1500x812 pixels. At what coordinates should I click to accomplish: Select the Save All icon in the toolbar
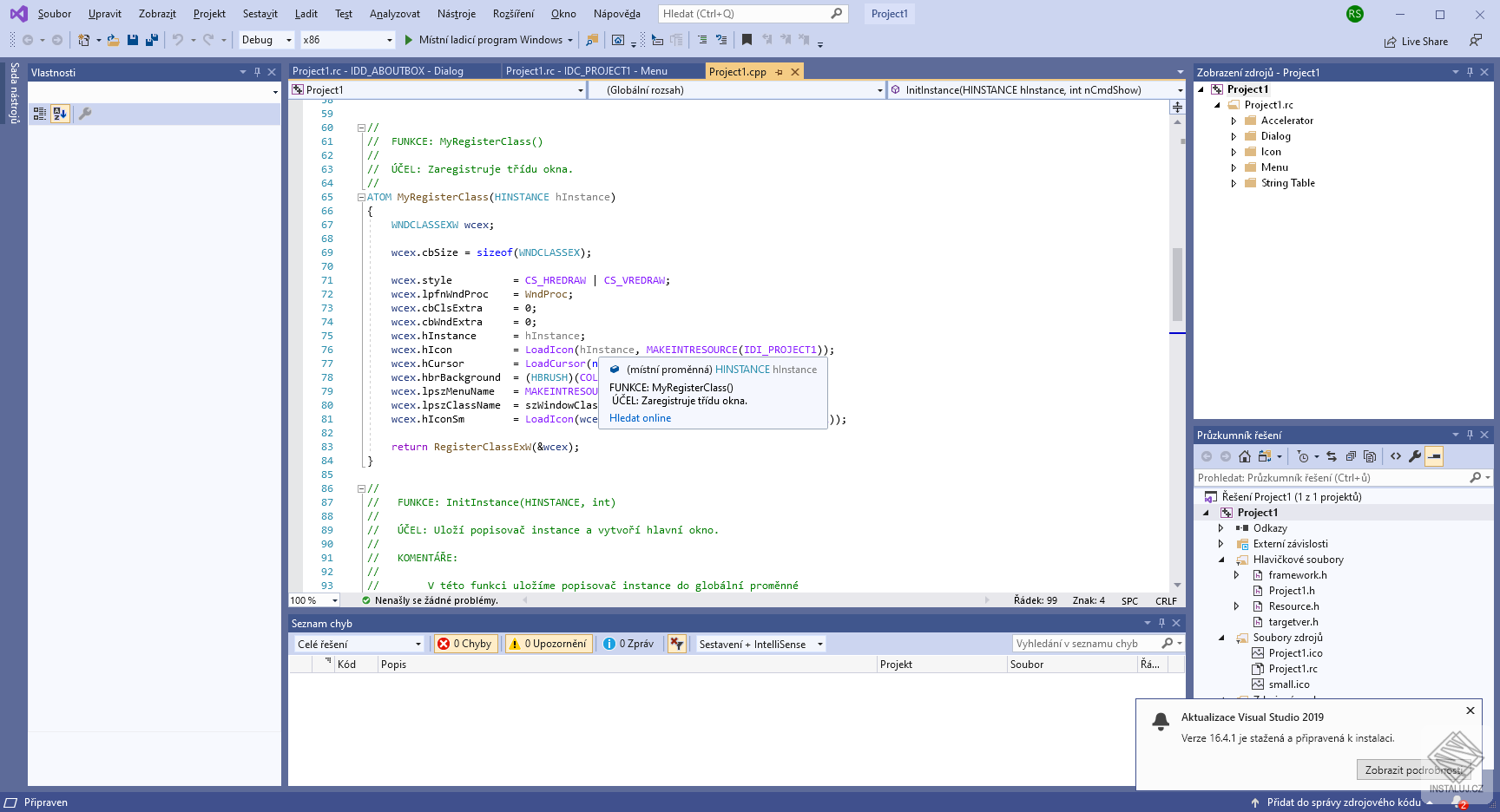(x=151, y=40)
